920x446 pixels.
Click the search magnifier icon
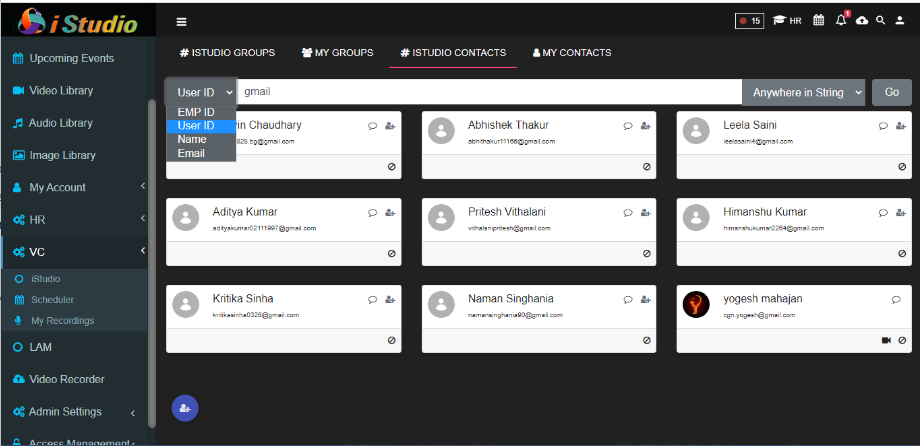(880, 21)
